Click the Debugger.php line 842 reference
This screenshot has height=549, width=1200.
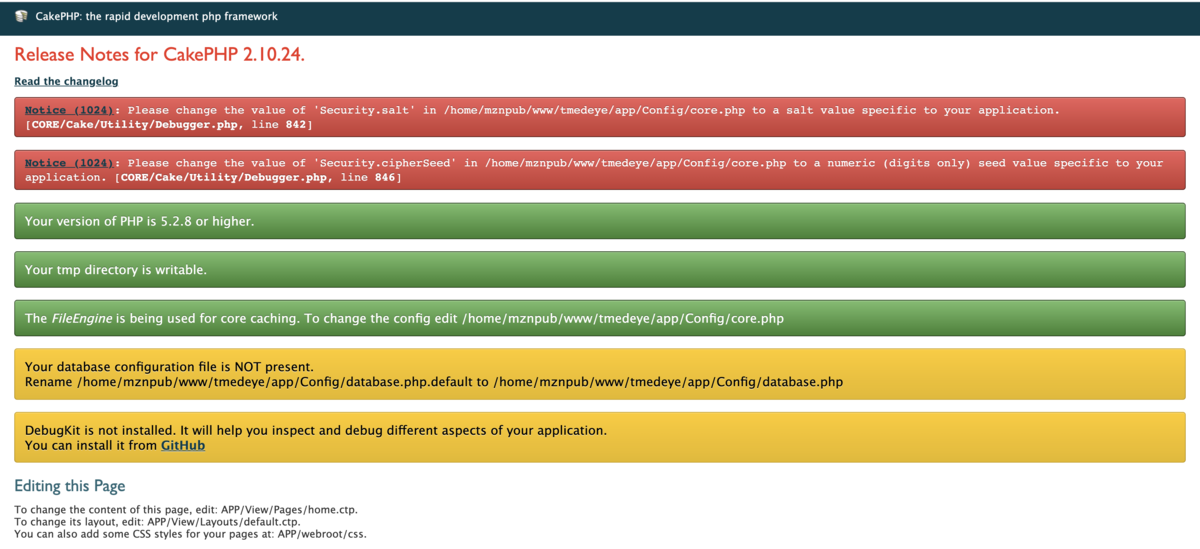coord(169,124)
